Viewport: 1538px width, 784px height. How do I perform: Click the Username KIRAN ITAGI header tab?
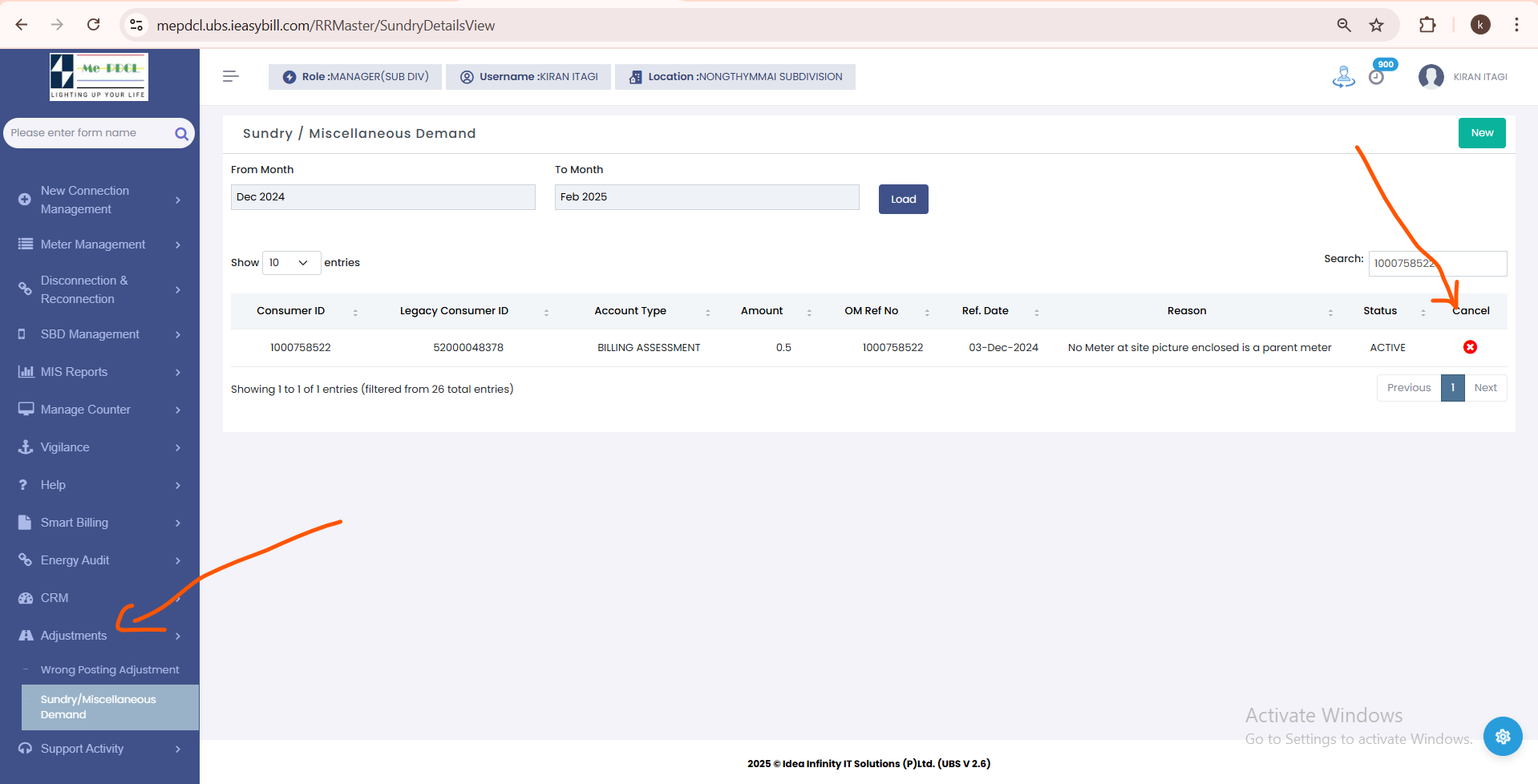528,77
